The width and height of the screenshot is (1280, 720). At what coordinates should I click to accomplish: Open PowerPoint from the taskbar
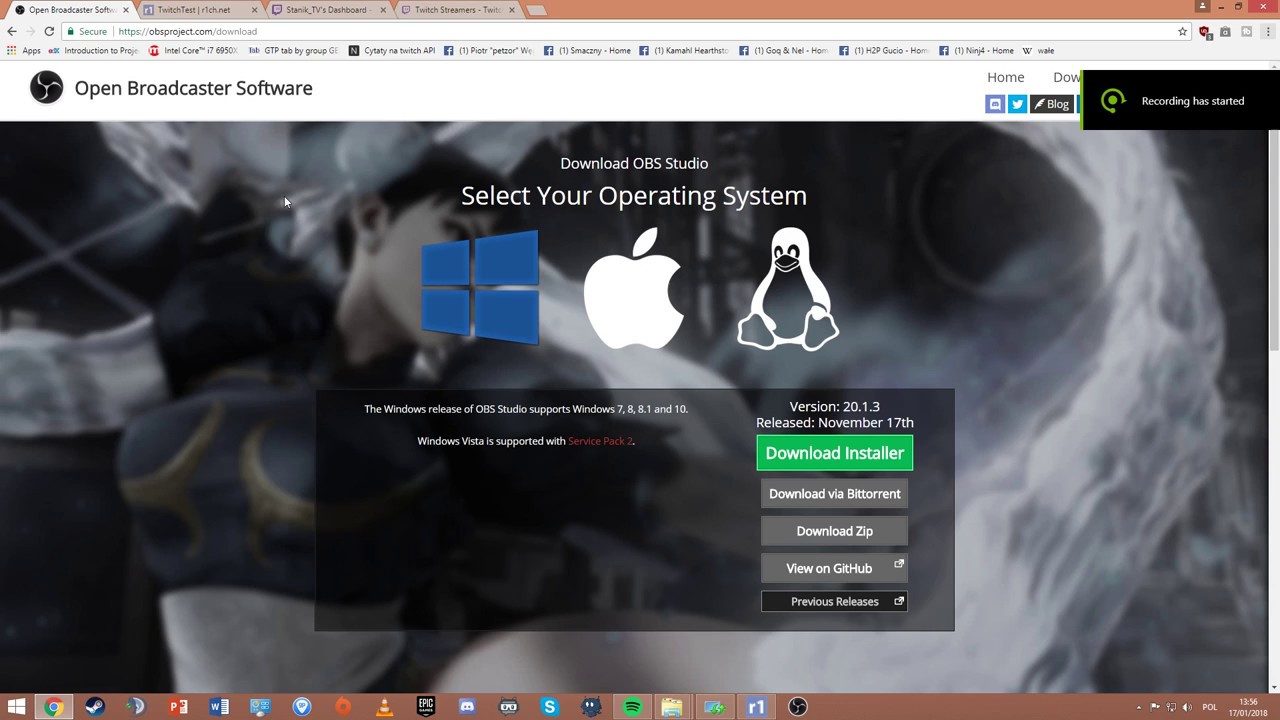pos(178,707)
